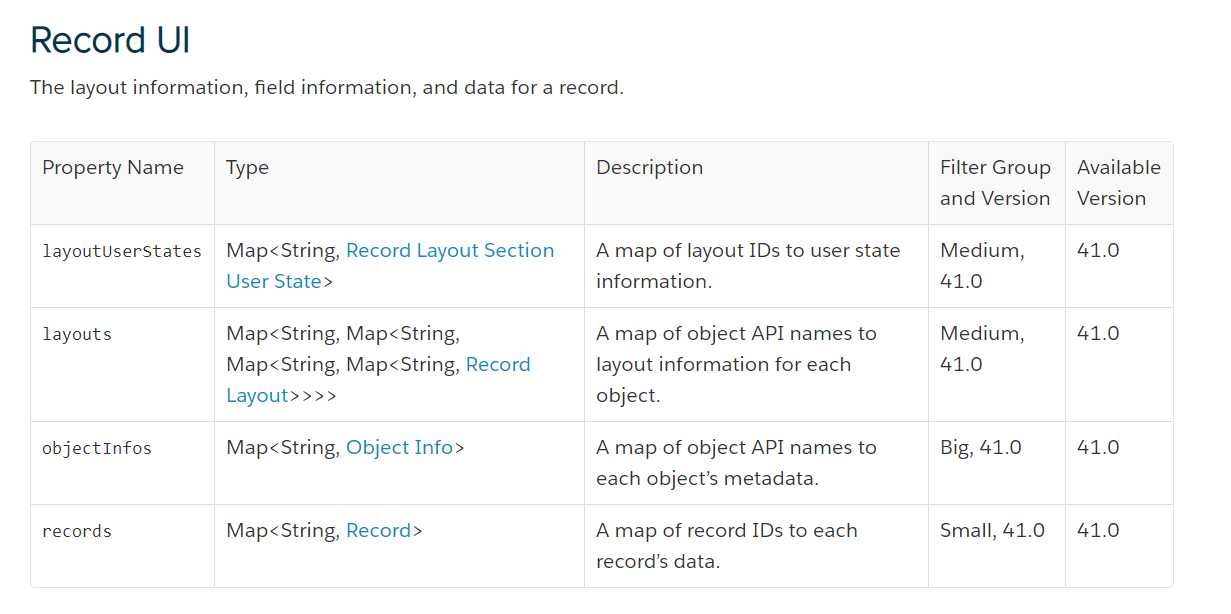Click the Property Name column header
The height and width of the screenshot is (614, 1231).
coord(113,167)
